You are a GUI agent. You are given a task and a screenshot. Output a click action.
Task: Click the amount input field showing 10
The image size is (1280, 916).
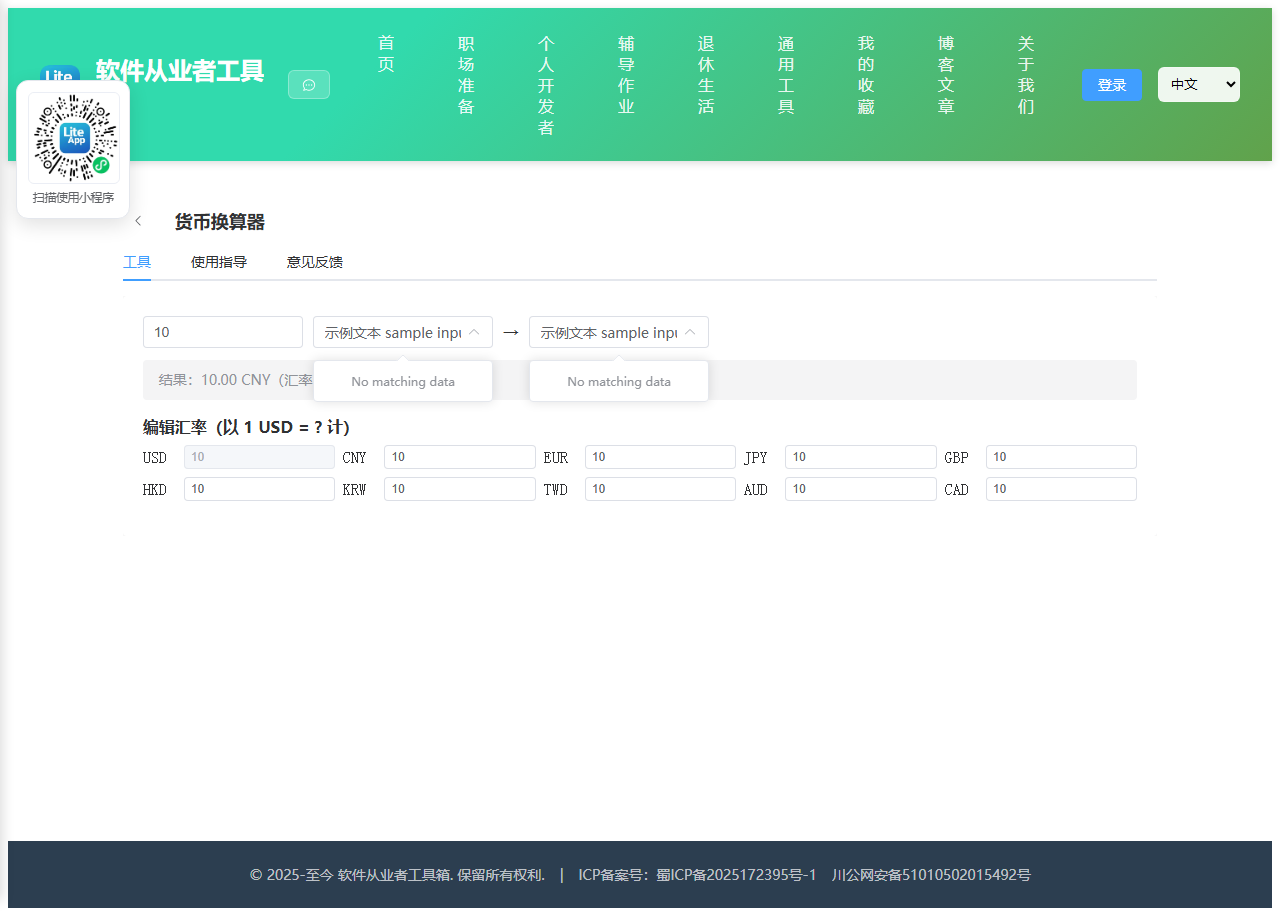point(223,332)
